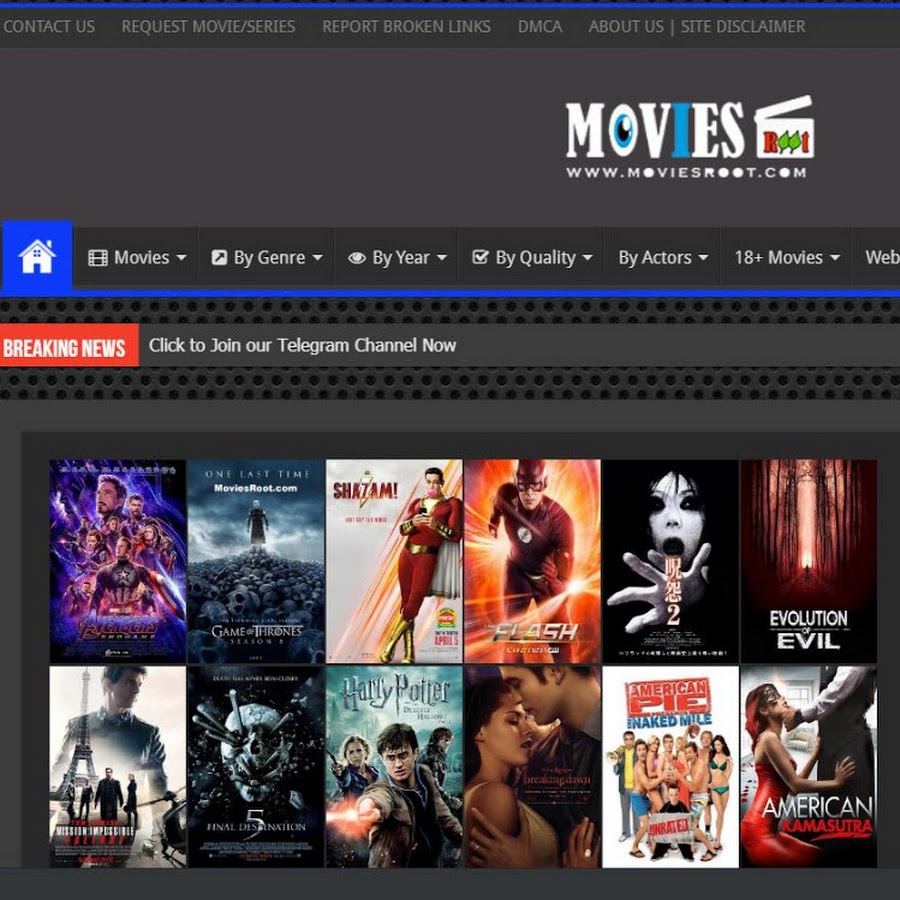This screenshot has height=900, width=900.
Task: Choose the Shazam movie poster
Action: 394,560
